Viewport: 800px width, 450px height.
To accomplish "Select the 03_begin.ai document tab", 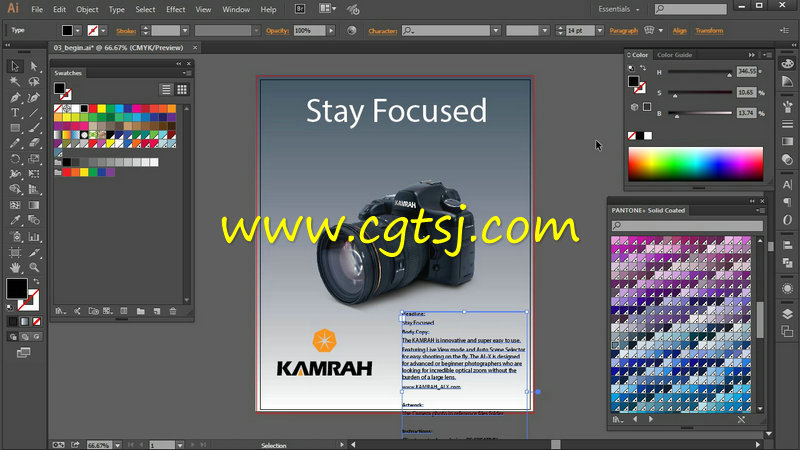I will point(118,47).
